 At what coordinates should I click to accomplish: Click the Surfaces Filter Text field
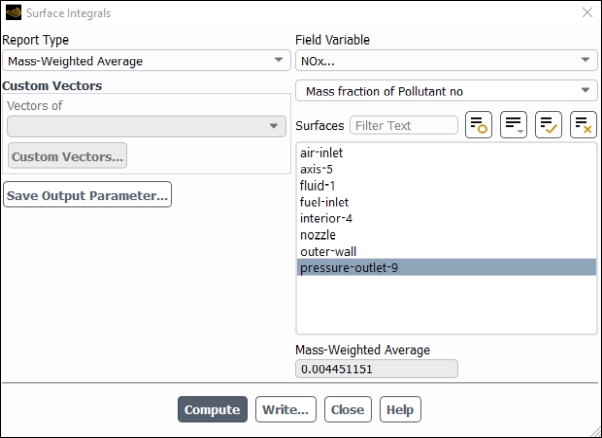(x=404, y=125)
